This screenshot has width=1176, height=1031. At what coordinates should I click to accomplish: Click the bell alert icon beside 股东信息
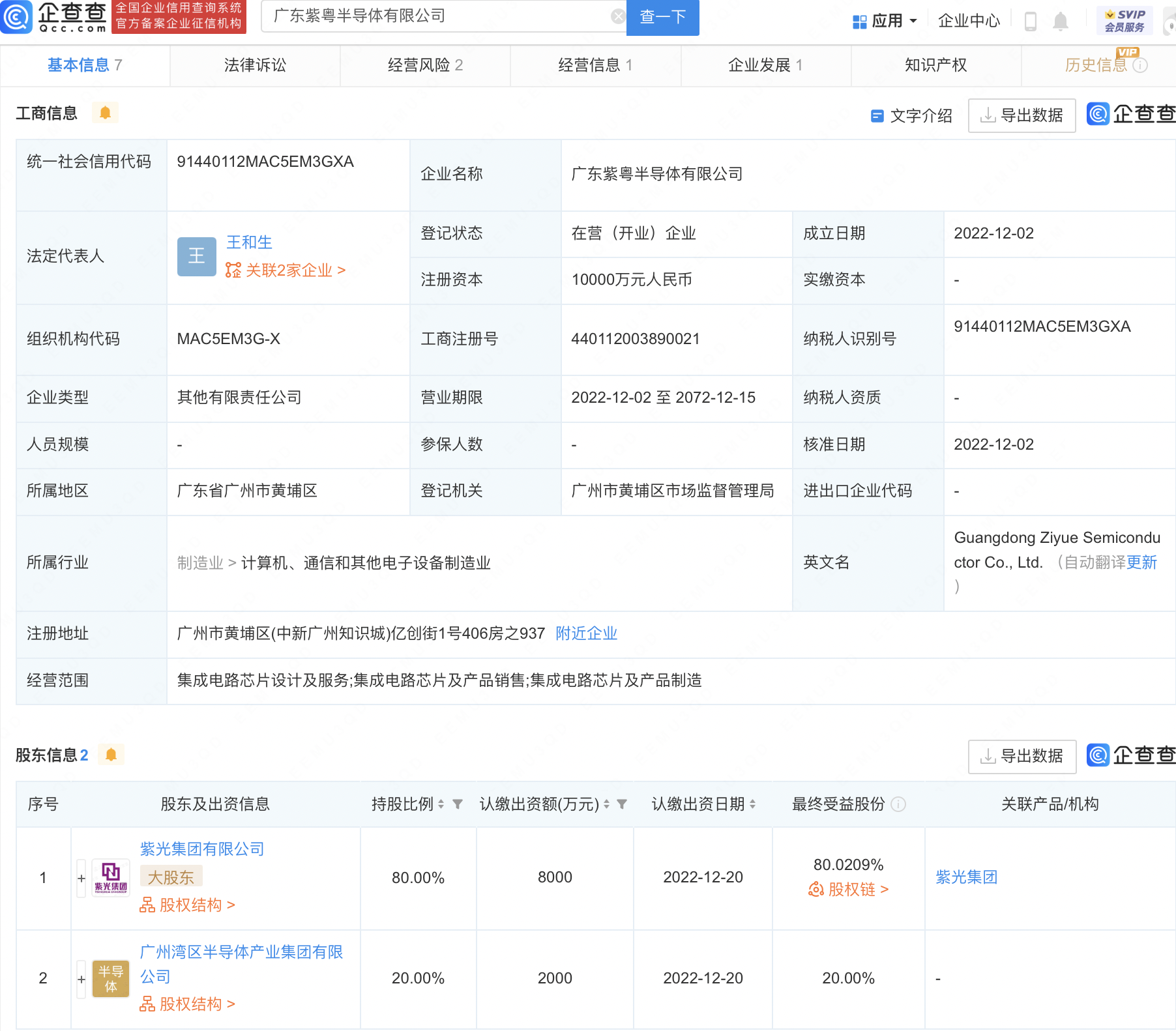tap(111, 755)
